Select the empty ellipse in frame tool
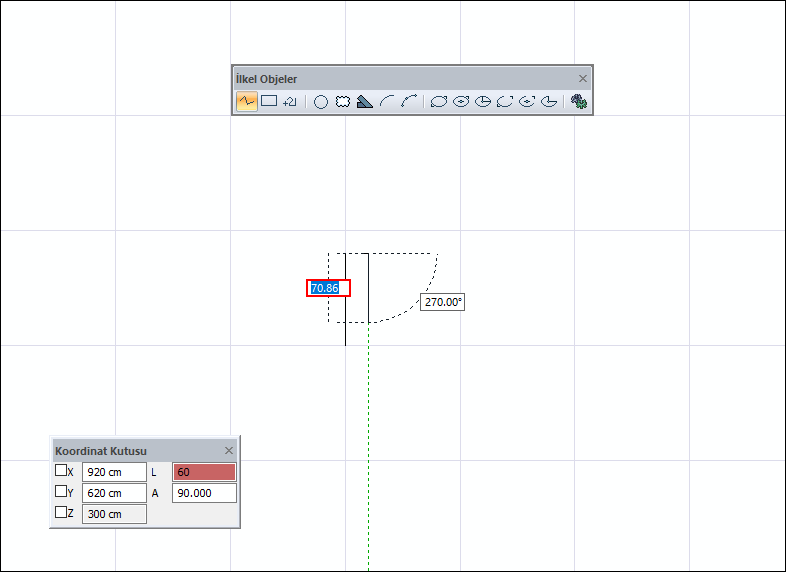Viewport: 786px width, 572px height. pyautogui.click(x=439, y=102)
